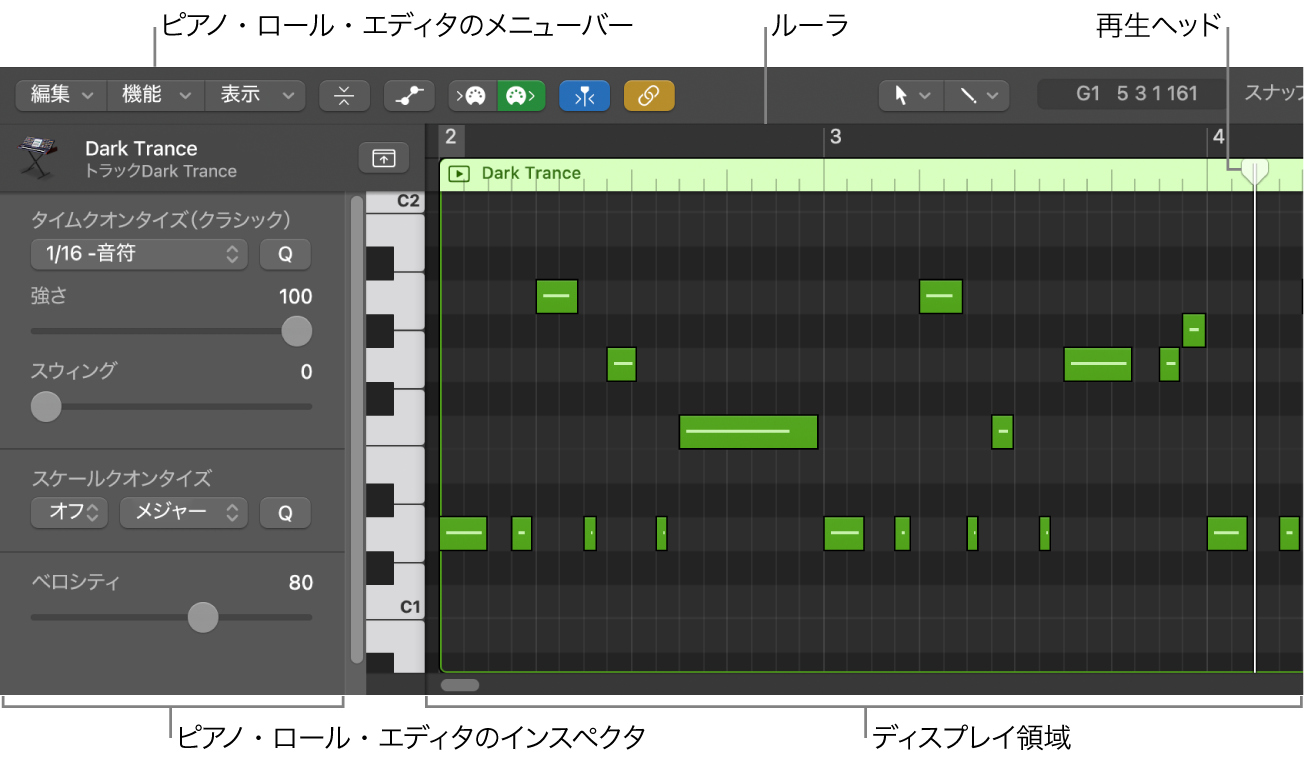This screenshot has width=1306, height=766.
Task: Click the Q button for time quantize
Action: pos(285,254)
